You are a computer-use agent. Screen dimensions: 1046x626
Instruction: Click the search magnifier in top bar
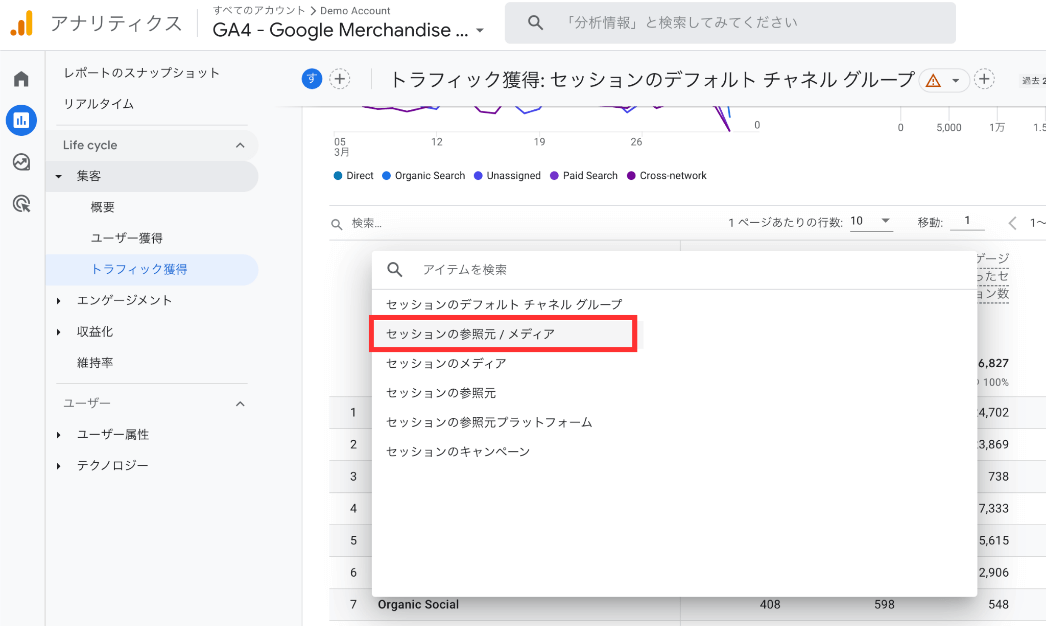[x=535, y=23]
